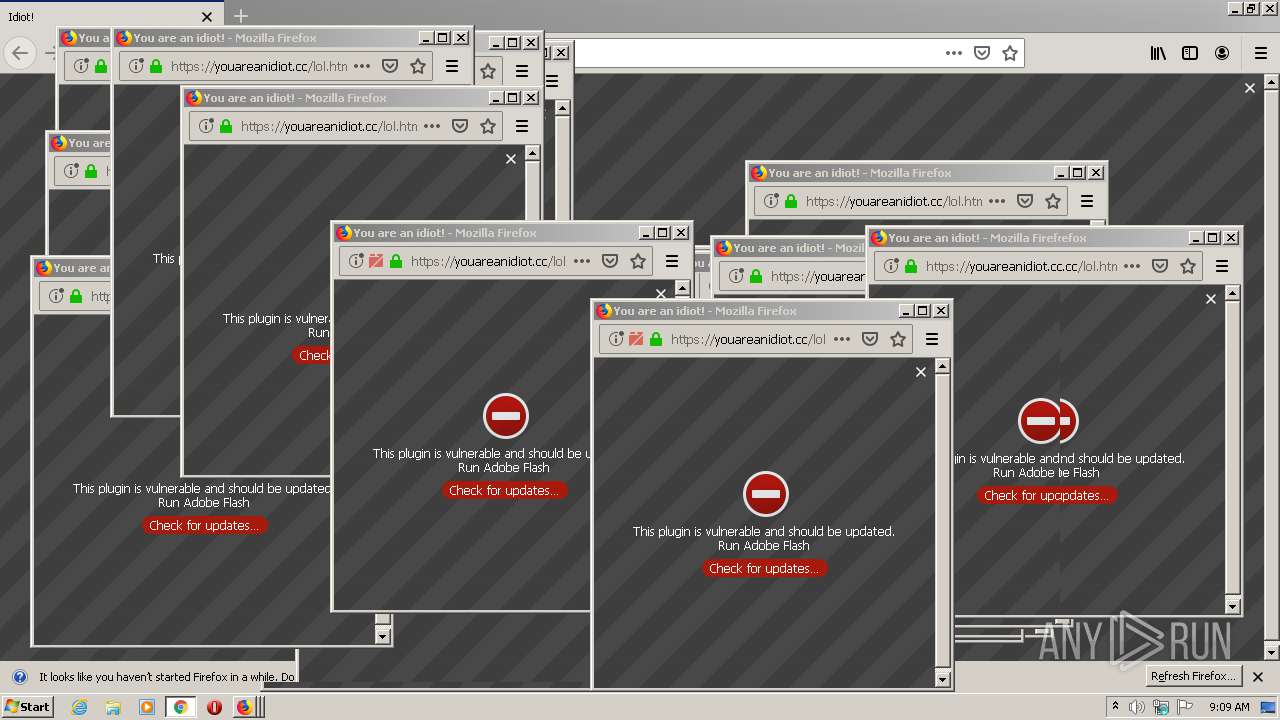Click blocked-plugin icon in popup behind the frontmost one
The width and height of the screenshot is (1280, 720).
tap(376, 261)
